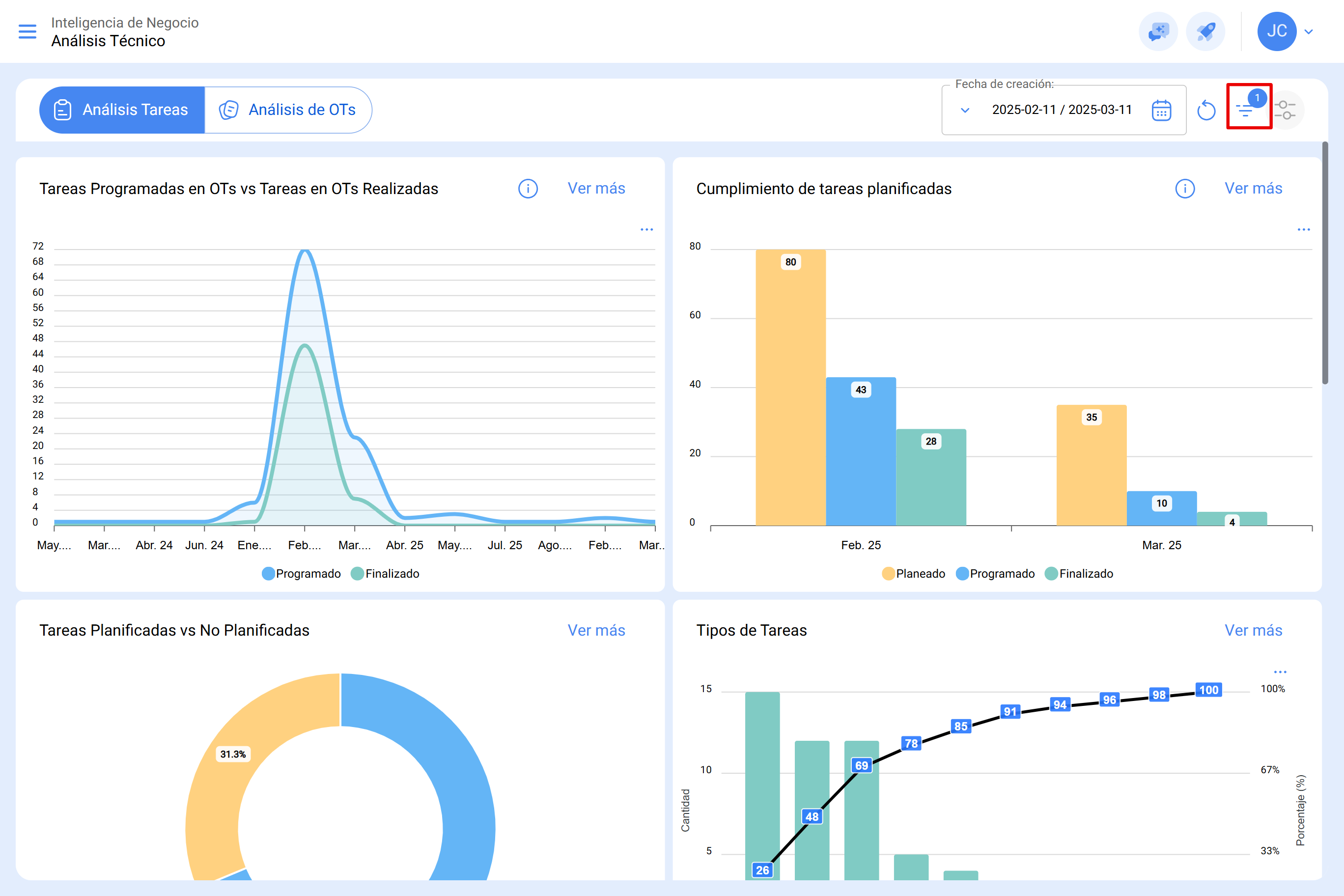
Task: Click the Inteligencia de Negocio breadcrumb text
Action: tap(125, 22)
